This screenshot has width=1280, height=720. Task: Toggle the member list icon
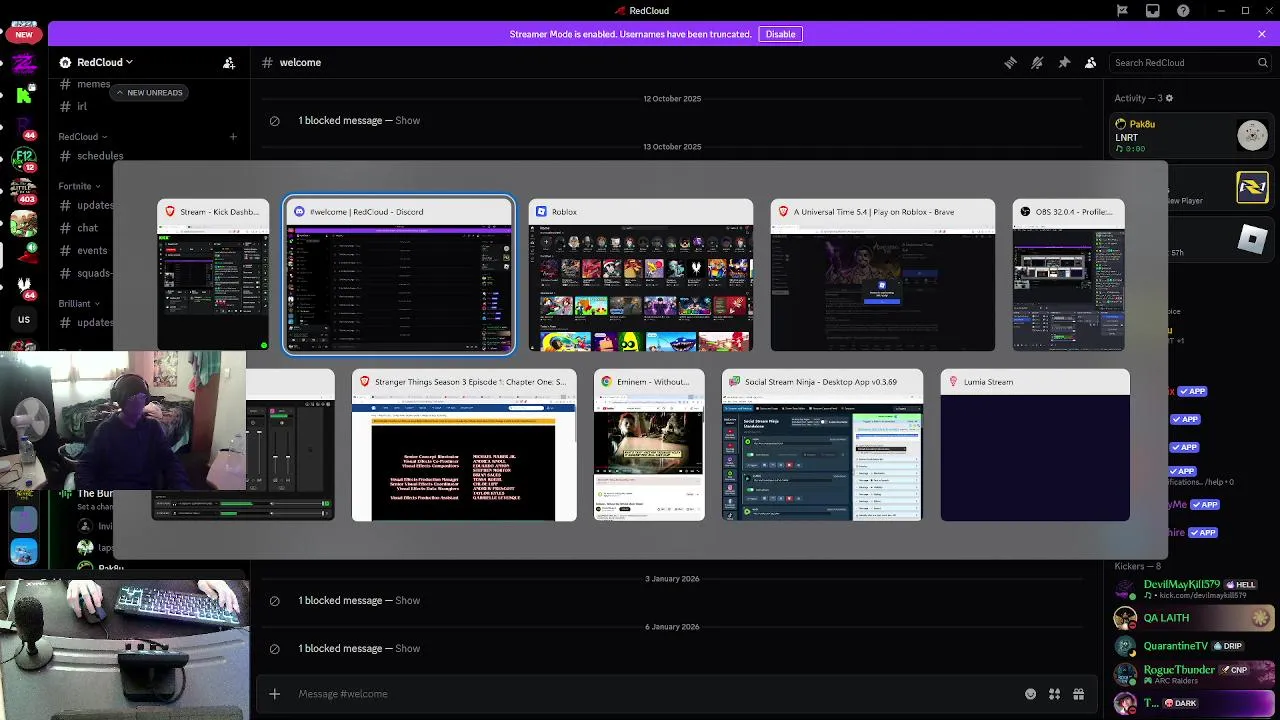(1091, 62)
